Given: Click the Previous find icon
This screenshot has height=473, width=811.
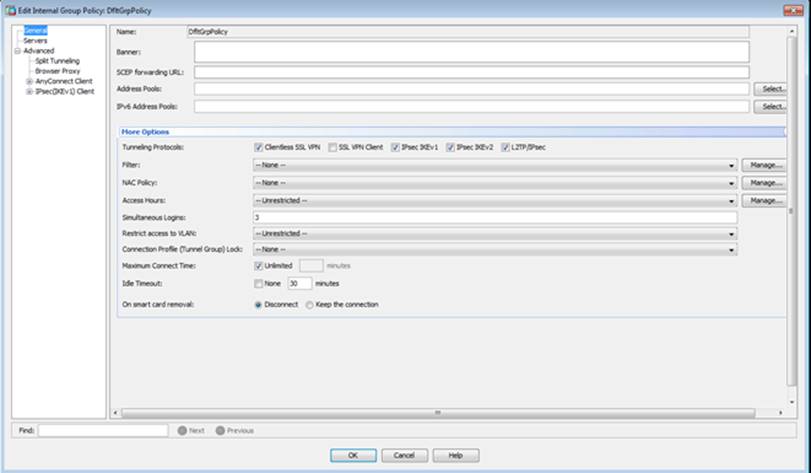Looking at the screenshot, I should coord(219,430).
